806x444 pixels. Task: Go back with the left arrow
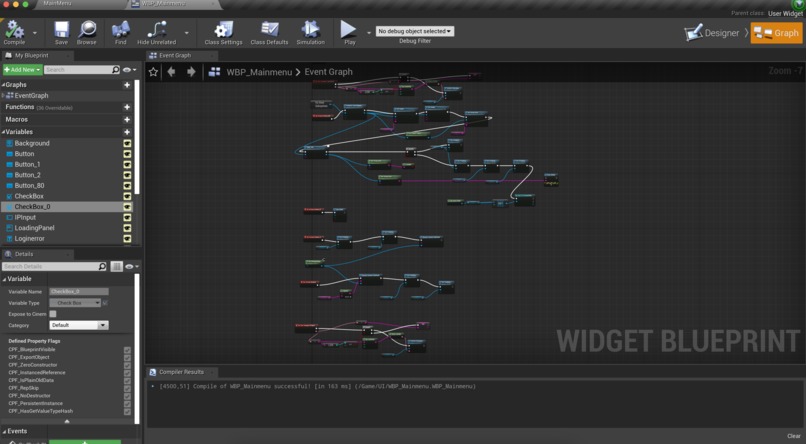click(171, 72)
